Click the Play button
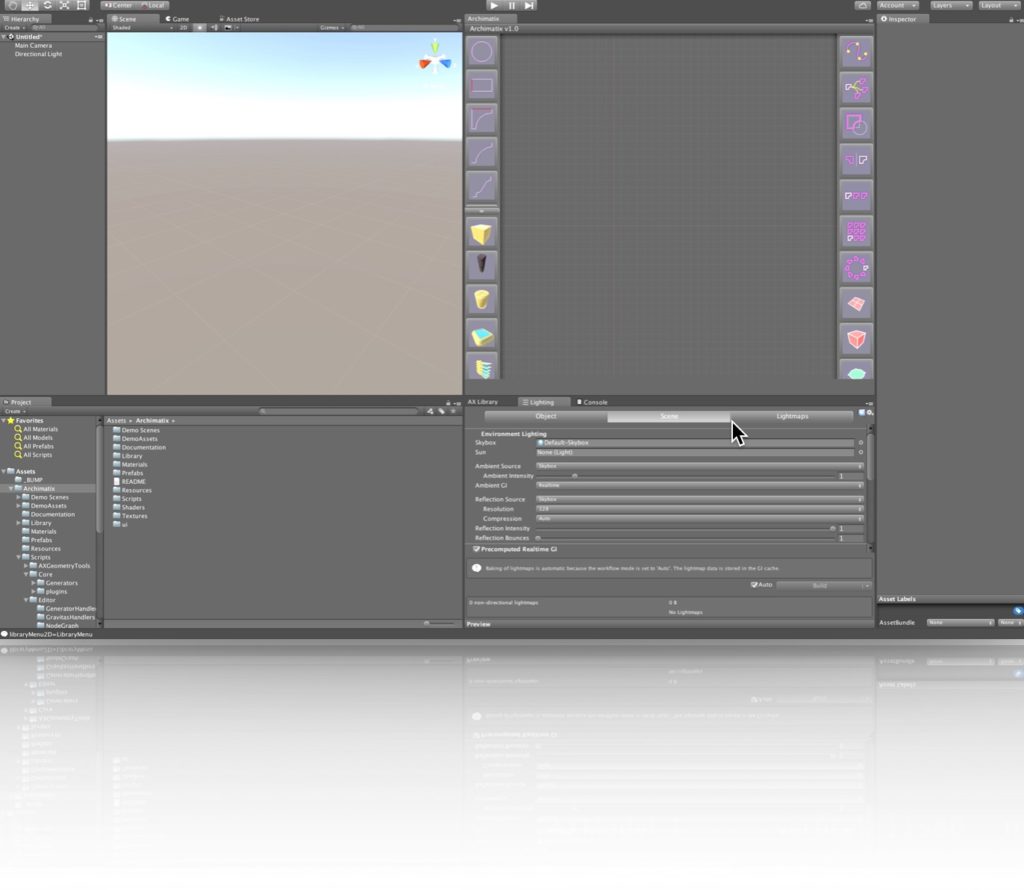The image size is (1024, 890). pos(494,5)
